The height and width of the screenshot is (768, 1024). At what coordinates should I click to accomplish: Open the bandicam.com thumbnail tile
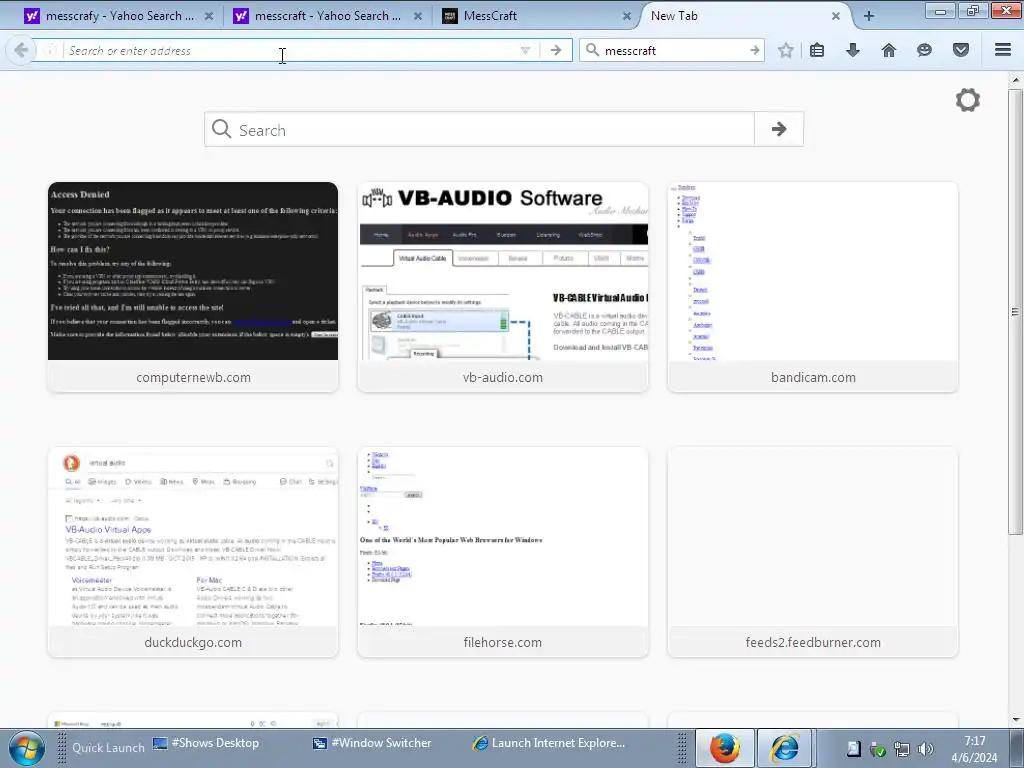813,287
